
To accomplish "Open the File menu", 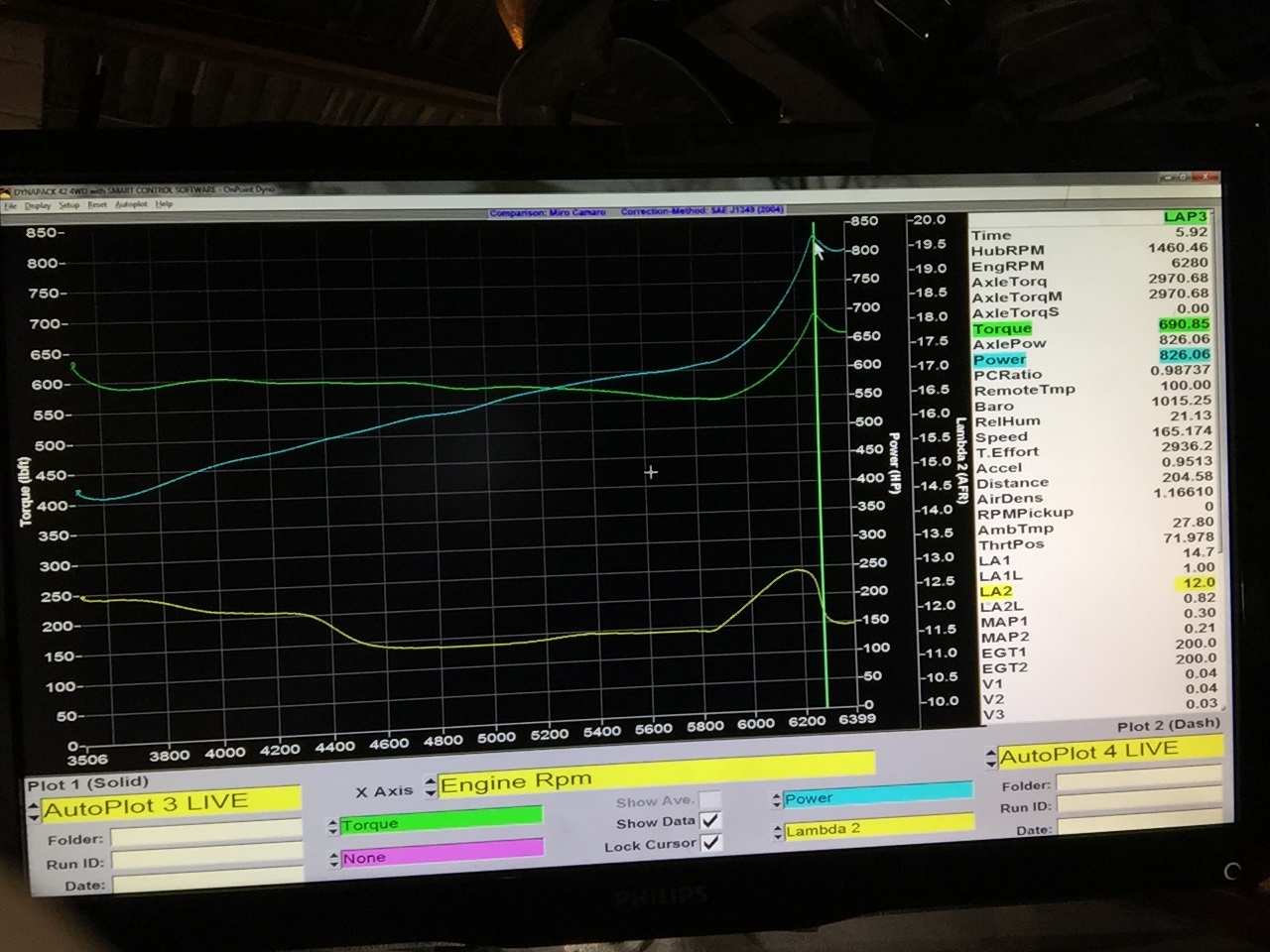I will (x=10, y=205).
